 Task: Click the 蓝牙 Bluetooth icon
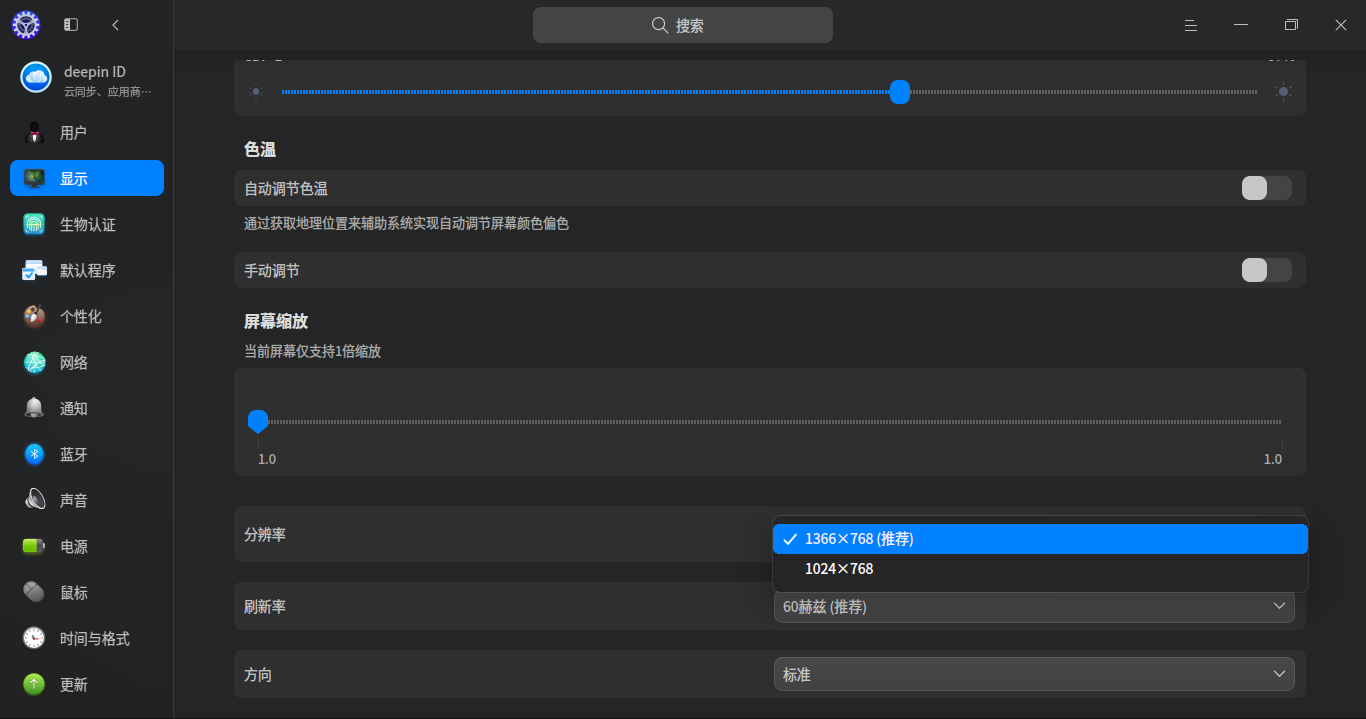pyautogui.click(x=35, y=455)
